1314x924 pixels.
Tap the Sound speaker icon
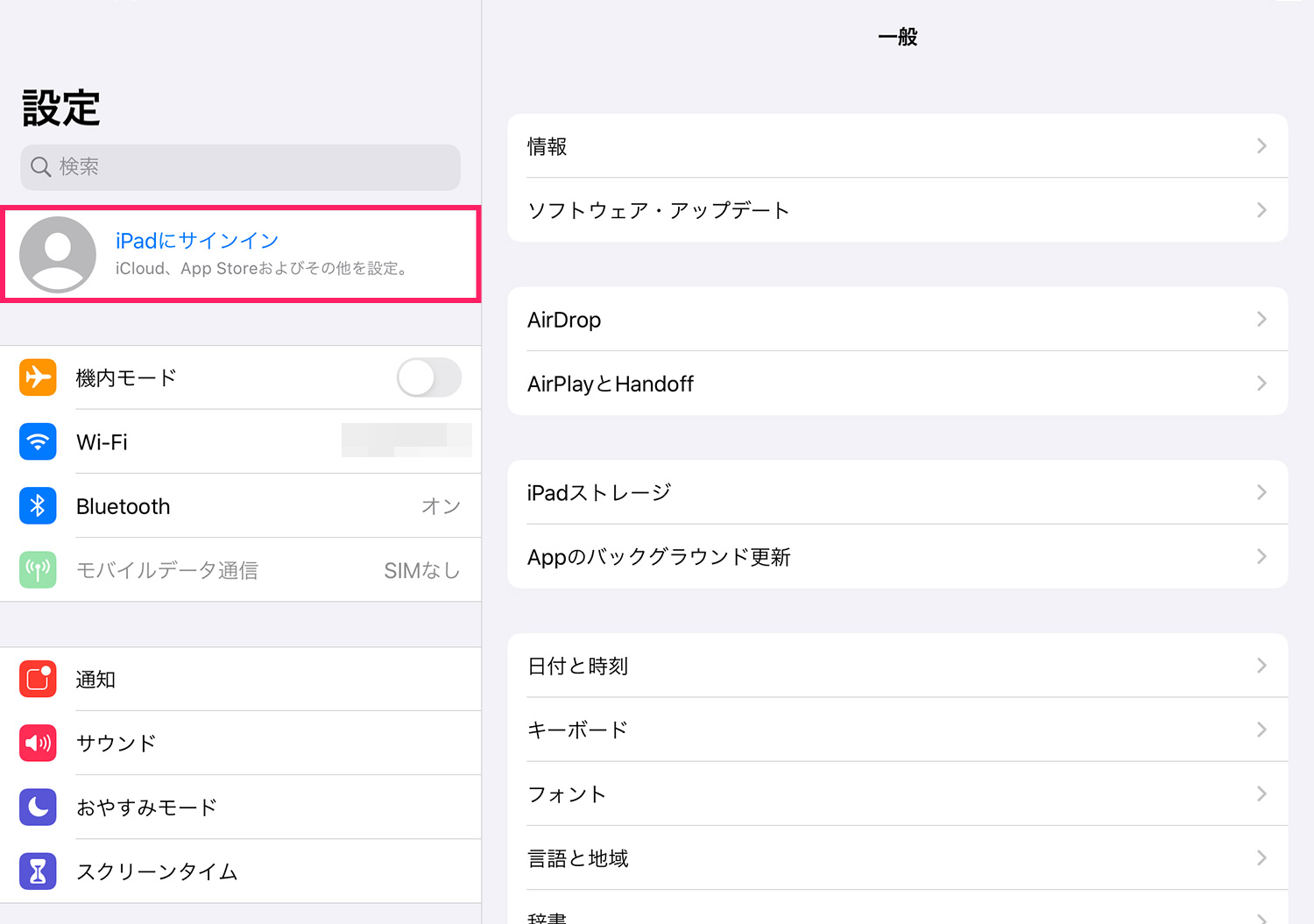click(38, 743)
